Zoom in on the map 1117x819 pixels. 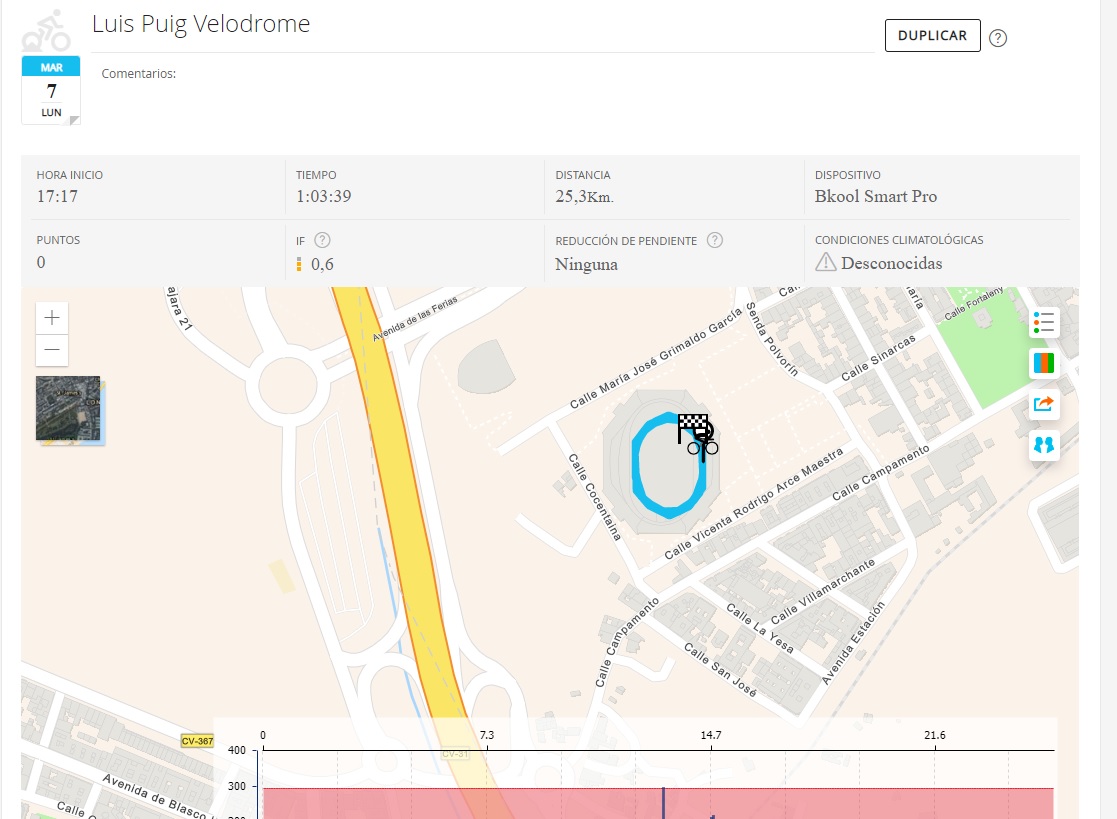point(52,318)
